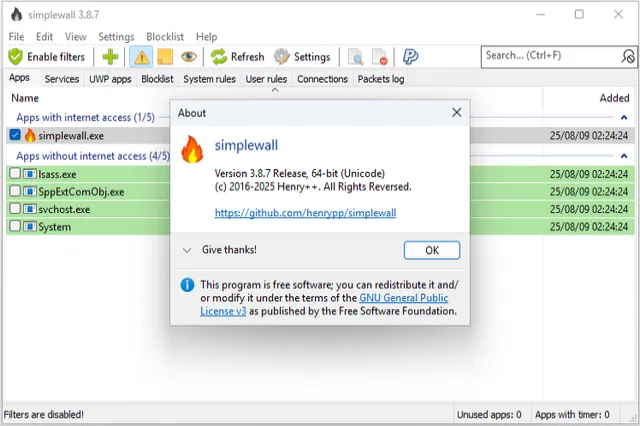The height and width of the screenshot is (426, 640).
Task: Click the large flame logo in About dialog
Action: [x=192, y=149]
